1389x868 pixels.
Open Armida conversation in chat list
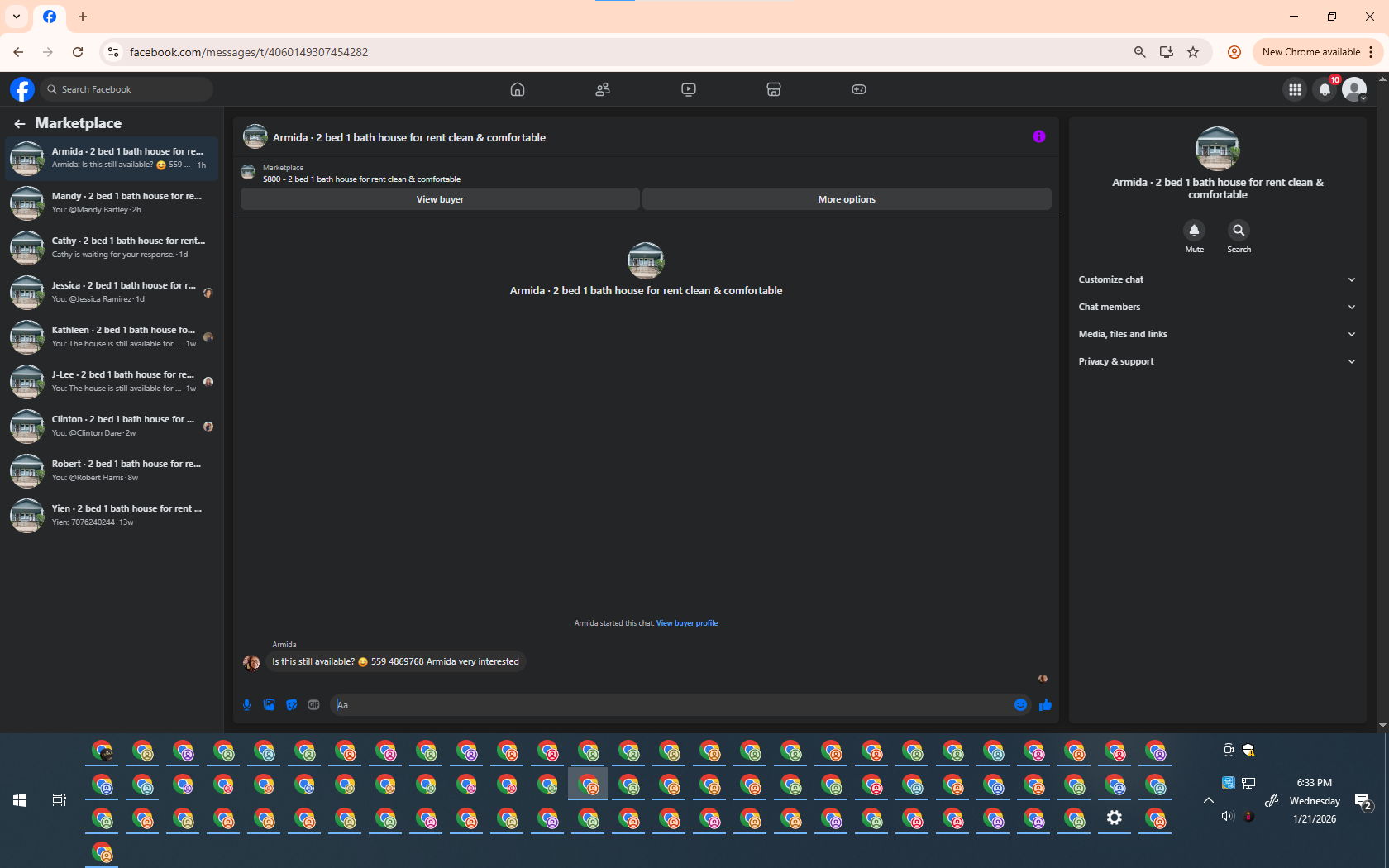[112, 158]
